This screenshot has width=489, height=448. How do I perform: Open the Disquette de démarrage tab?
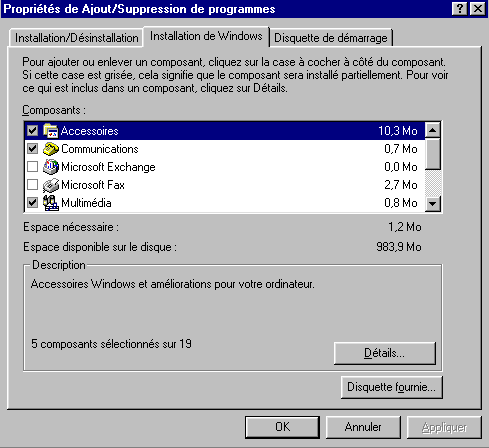(x=331, y=38)
